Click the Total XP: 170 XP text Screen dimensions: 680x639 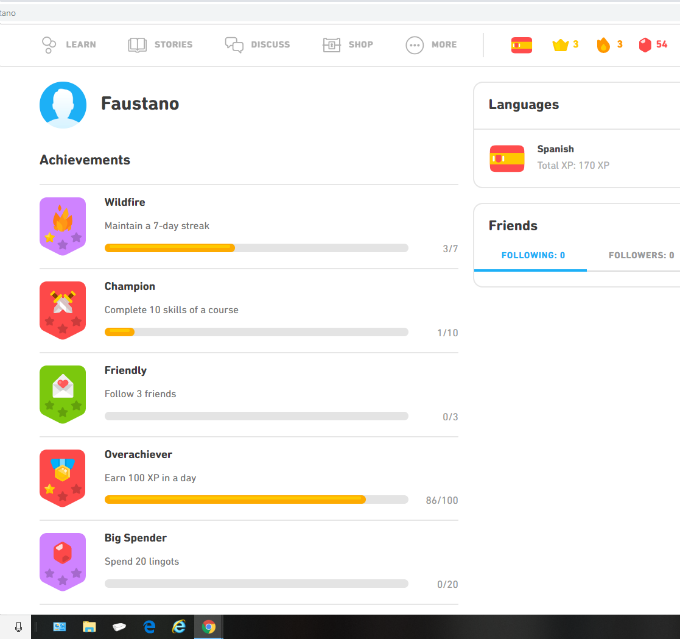click(573, 166)
